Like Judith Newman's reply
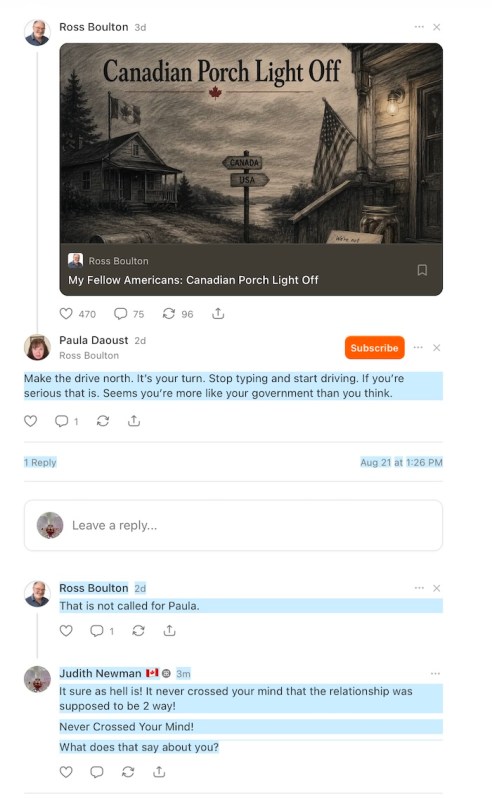 [66, 772]
